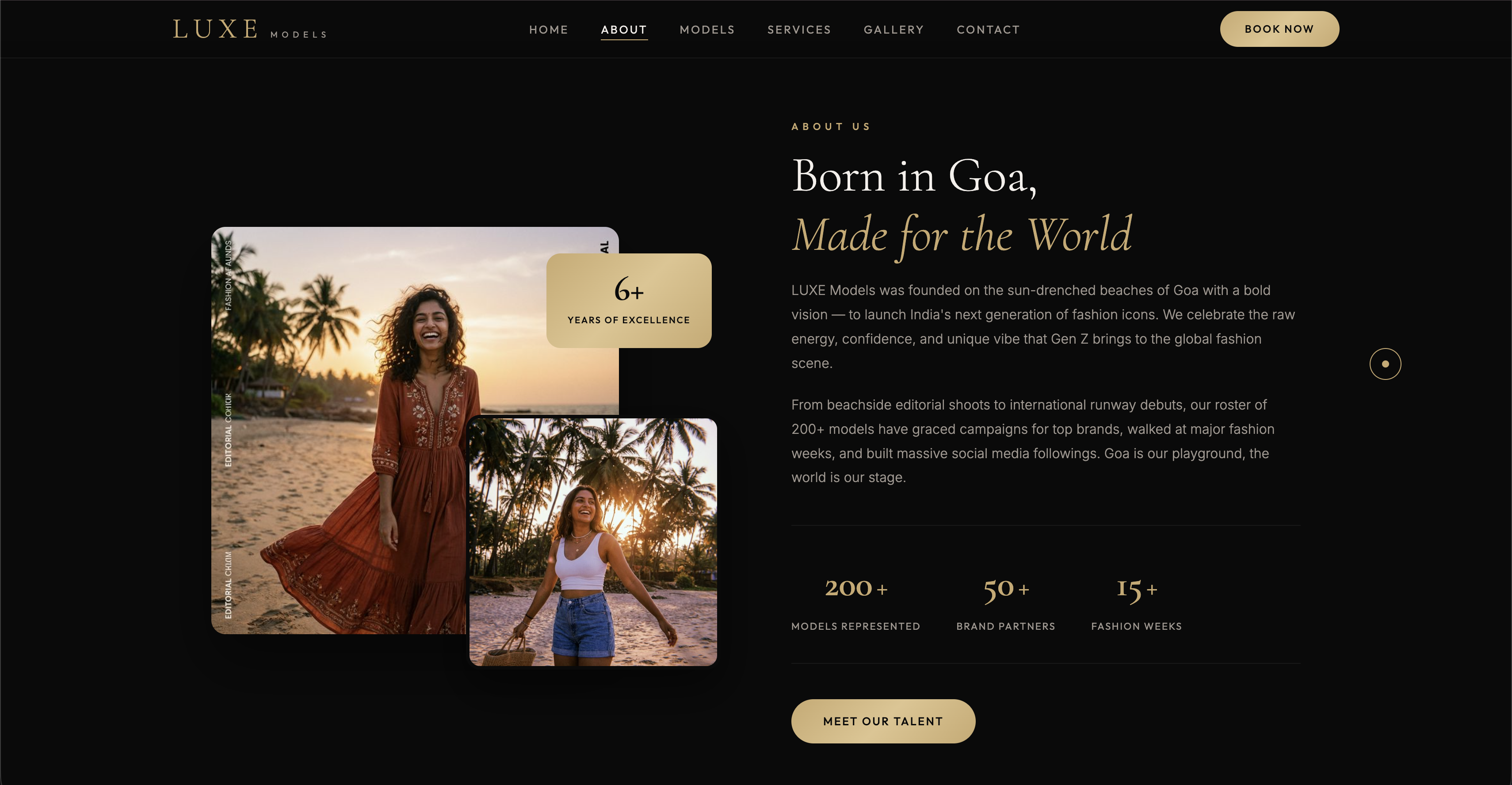Click the Born in Goa heading

coord(914,176)
